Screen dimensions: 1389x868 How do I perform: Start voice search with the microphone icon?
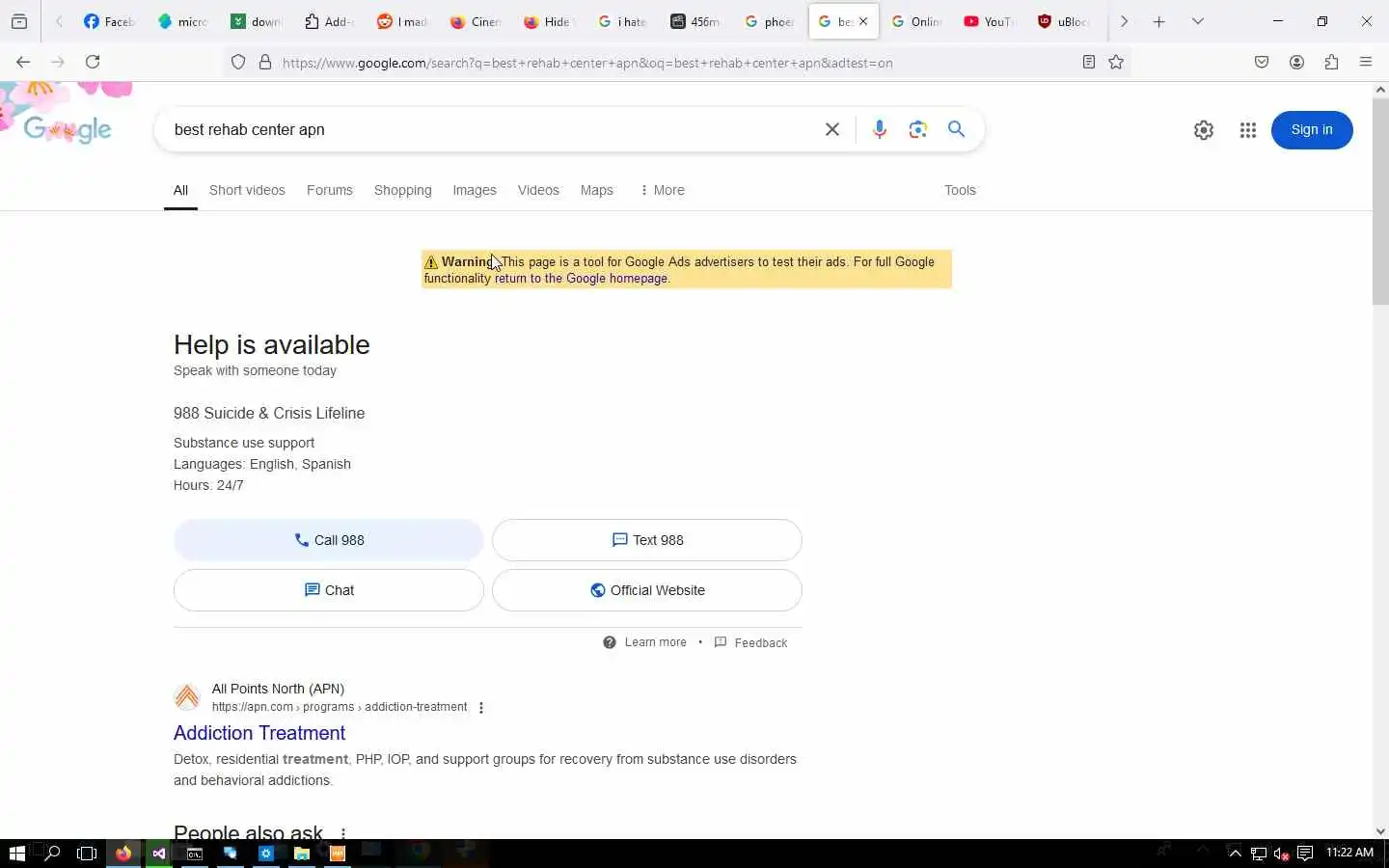pos(880,129)
